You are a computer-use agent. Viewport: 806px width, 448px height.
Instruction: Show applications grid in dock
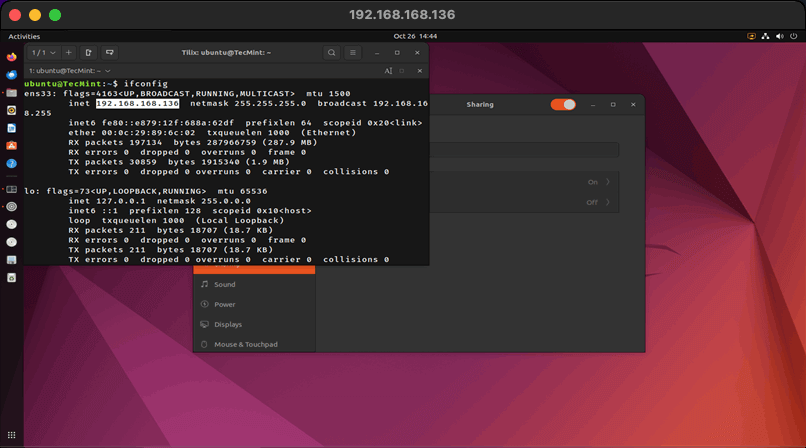point(11,437)
